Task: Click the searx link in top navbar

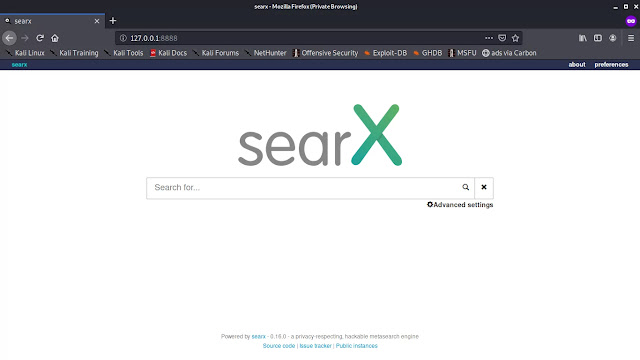Action: (19, 64)
